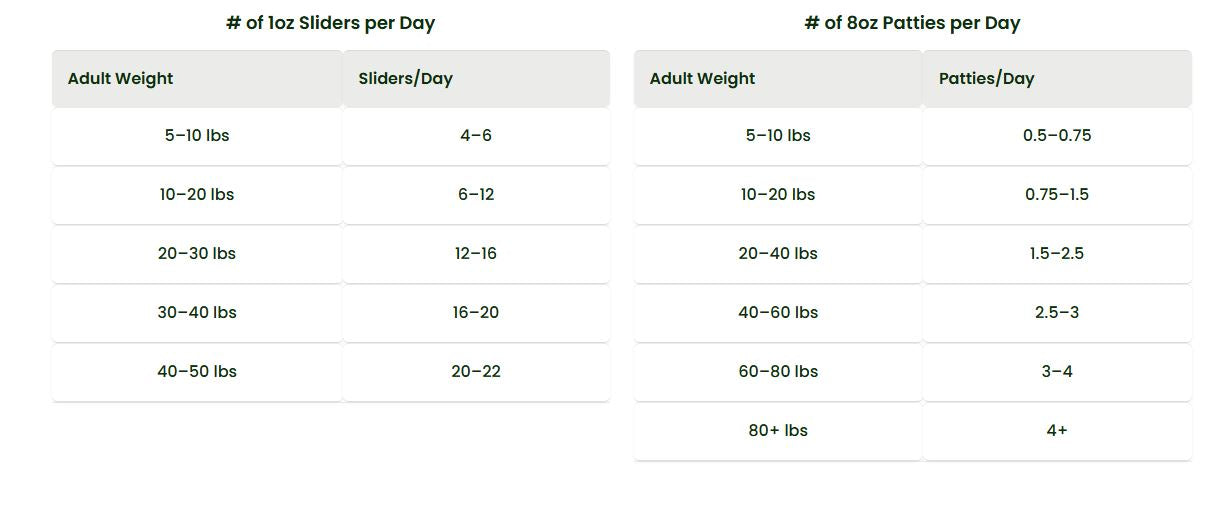The width and height of the screenshot is (1226, 517).
Task: Click the 0.5–0.75 patties cell
Action: (1057, 136)
